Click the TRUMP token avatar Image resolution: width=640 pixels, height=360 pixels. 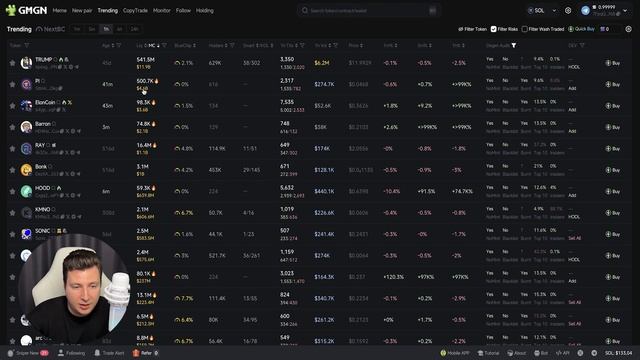(26, 63)
